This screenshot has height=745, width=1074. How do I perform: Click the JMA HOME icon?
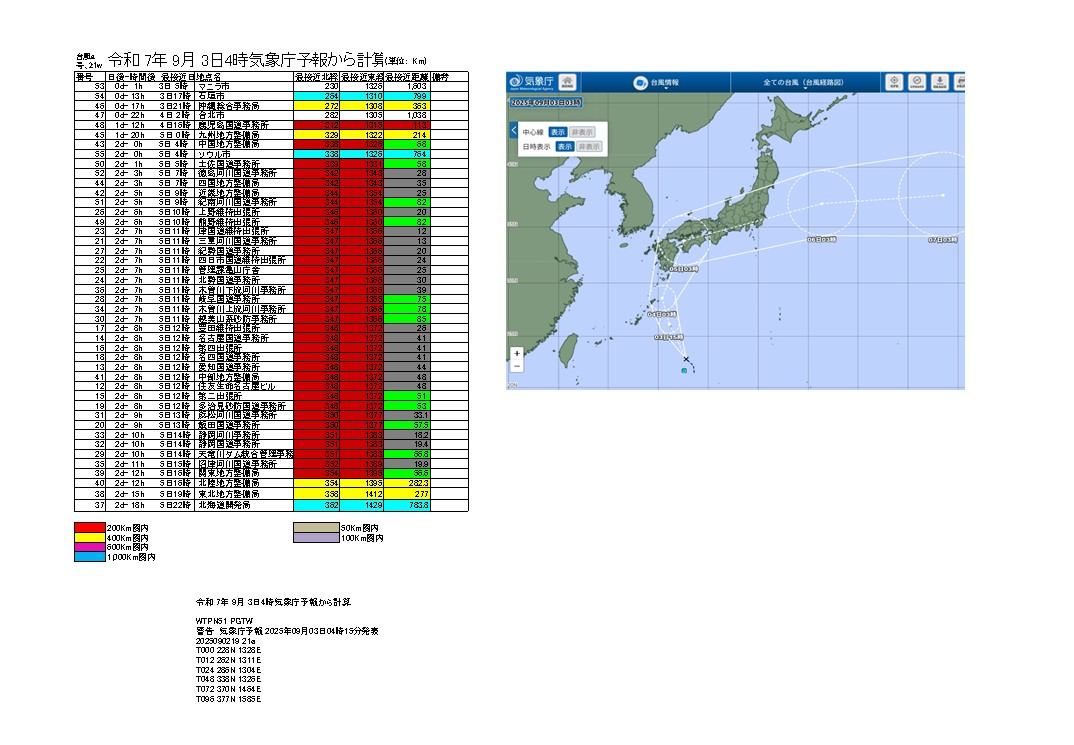[x=566, y=82]
